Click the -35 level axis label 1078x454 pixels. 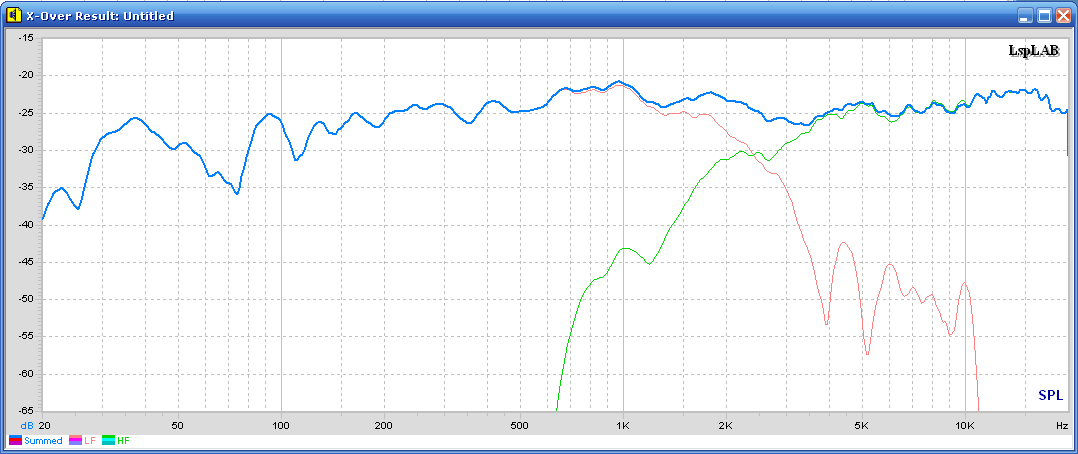pyautogui.click(x=26, y=187)
